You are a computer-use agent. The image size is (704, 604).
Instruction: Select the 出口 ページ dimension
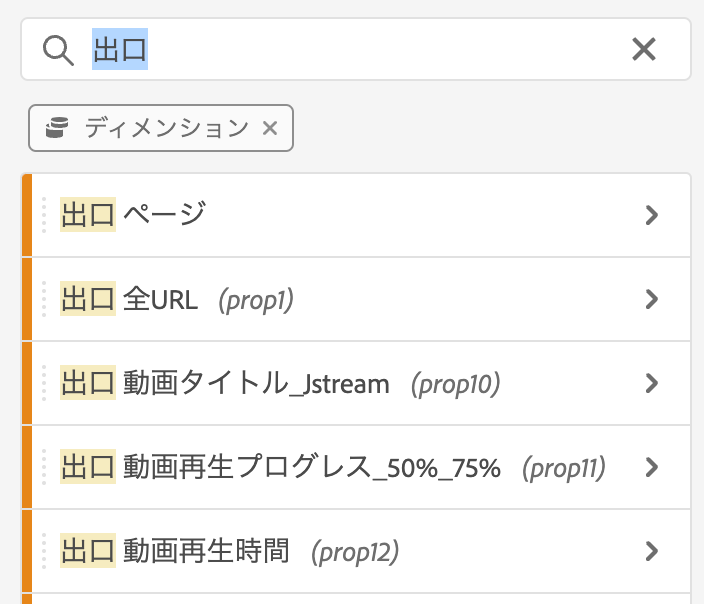(134, 215)
